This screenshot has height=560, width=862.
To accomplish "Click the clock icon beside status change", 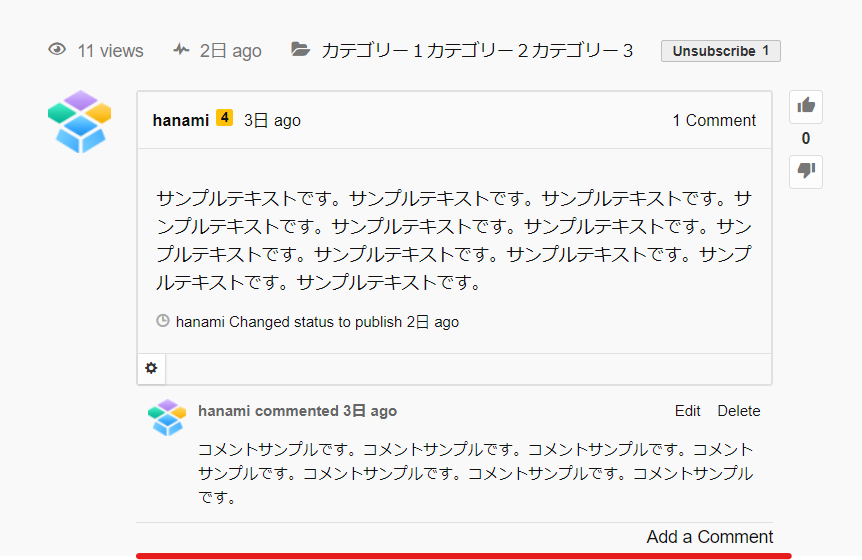I will click(163, 322).
